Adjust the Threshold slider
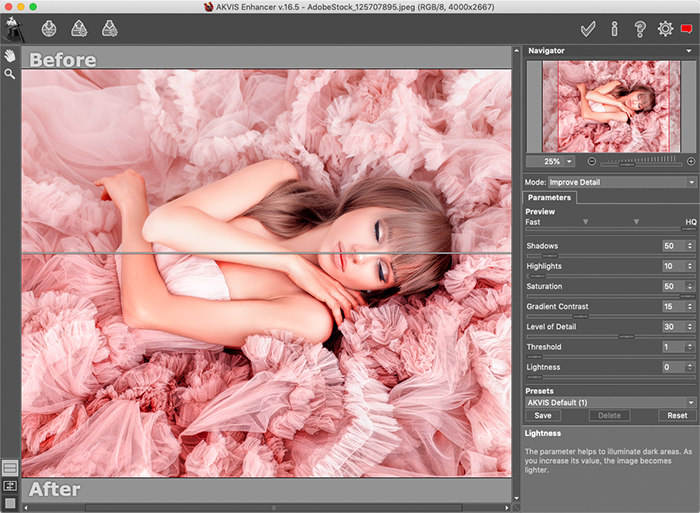 tap(611, 357)
